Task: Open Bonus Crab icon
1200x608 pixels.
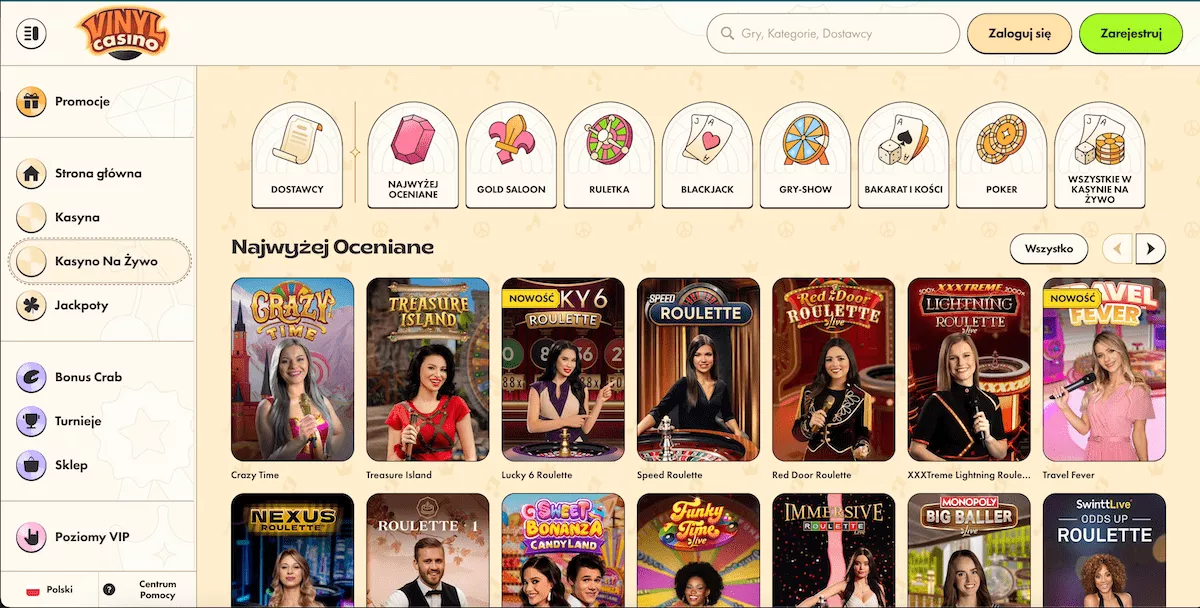Action: click(x=32, y=377)
